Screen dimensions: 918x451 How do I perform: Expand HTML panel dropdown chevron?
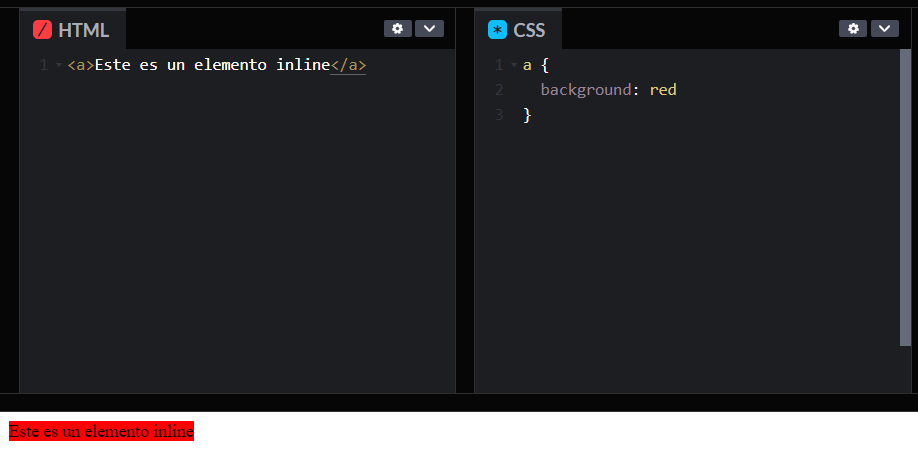429,29
